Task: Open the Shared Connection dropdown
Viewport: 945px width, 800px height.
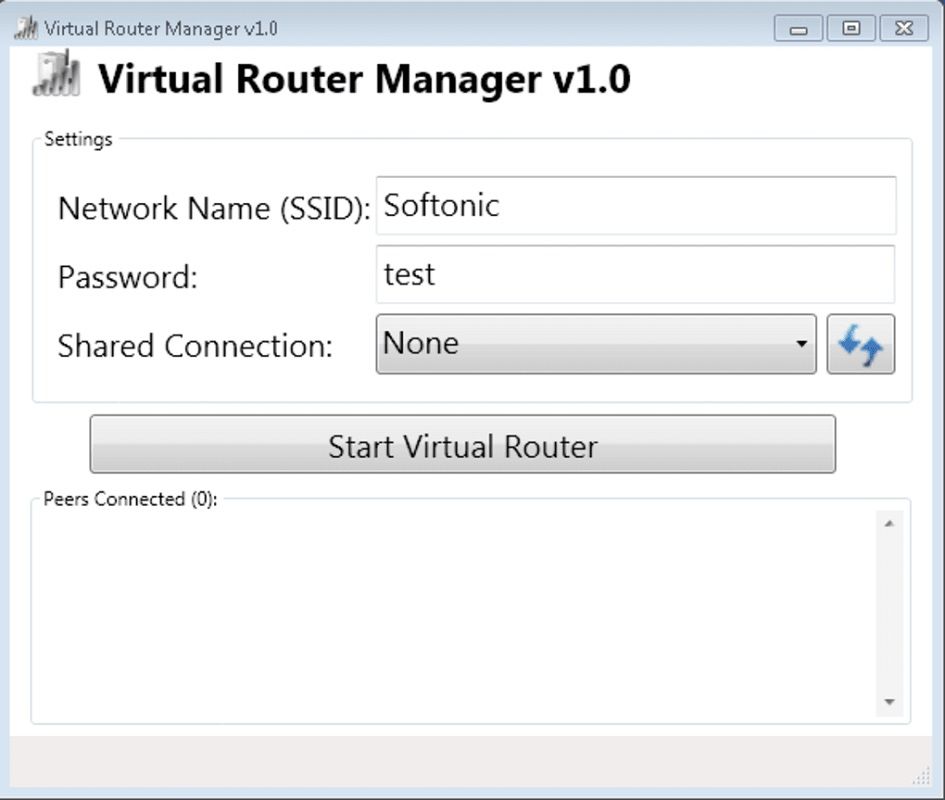Action: 596,344
